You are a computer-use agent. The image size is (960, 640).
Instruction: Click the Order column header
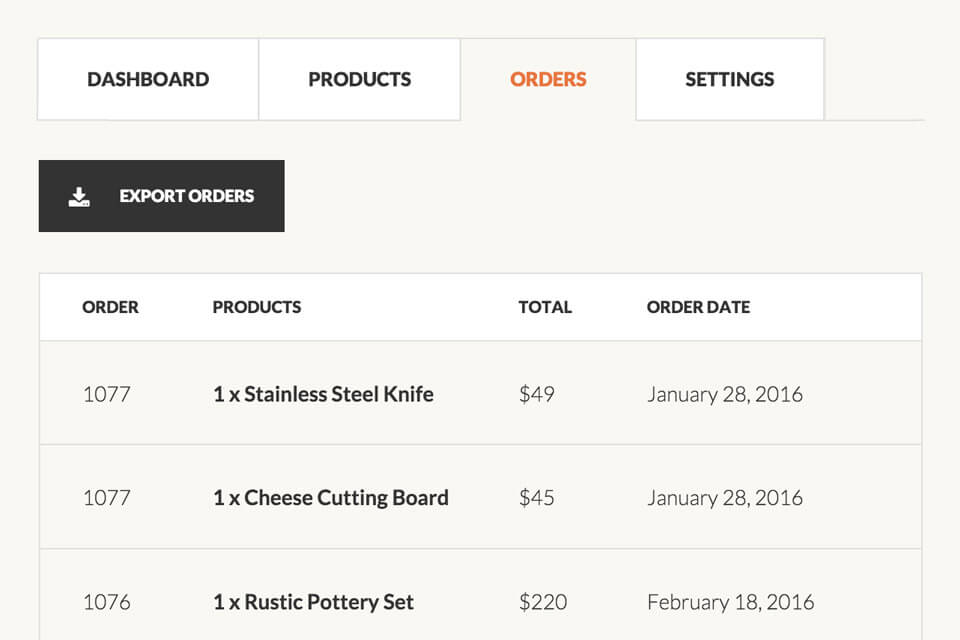coord(110,307)
